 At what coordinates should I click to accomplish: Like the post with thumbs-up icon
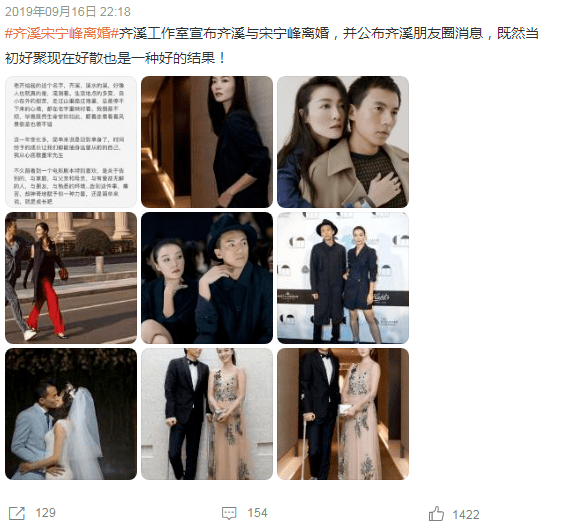pyautogui.click(x=436, y=514)
